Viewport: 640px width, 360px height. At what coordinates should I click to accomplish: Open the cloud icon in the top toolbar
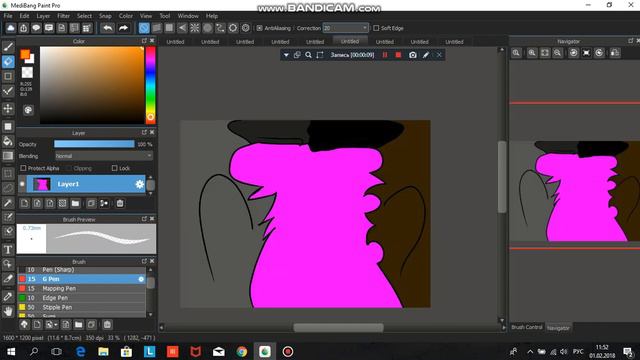[x=11, y=28]
